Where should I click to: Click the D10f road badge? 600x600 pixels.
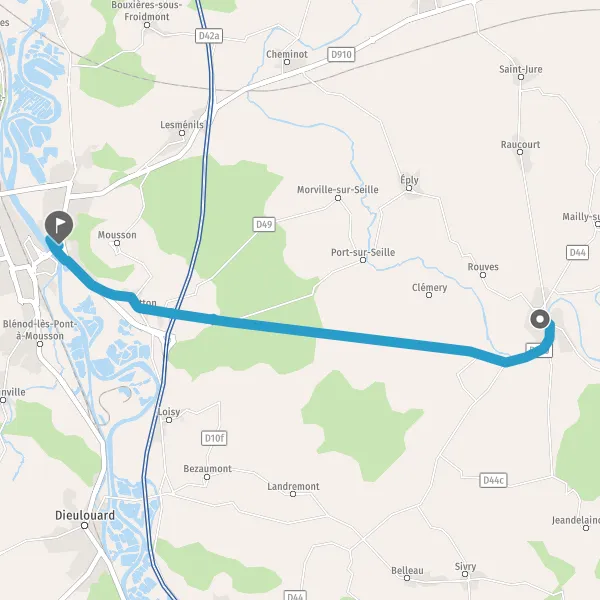(214, 438)
